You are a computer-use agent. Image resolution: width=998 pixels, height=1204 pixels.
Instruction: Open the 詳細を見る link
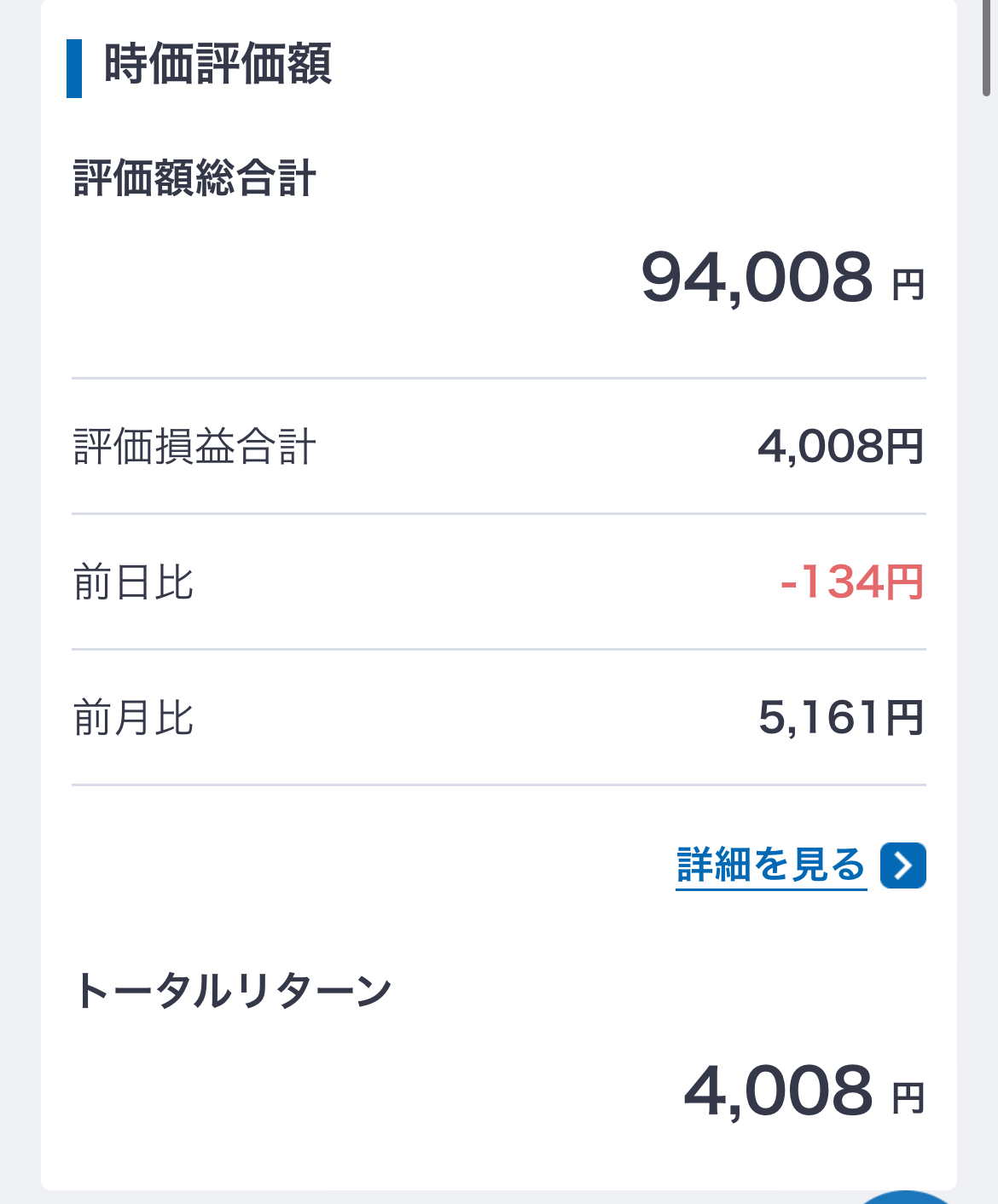tap(770, 865)
